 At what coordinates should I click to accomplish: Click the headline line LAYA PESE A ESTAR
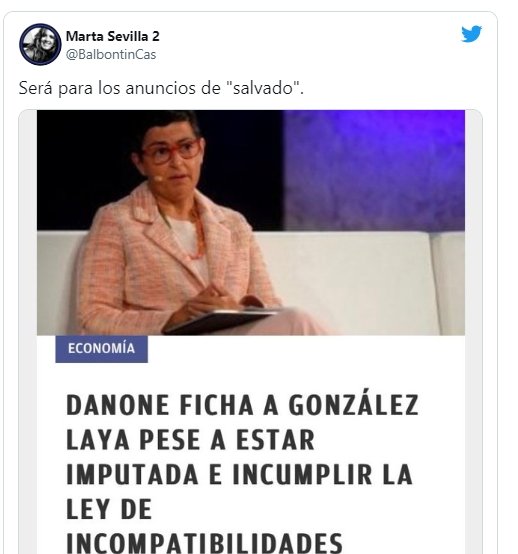coord(190,440)
